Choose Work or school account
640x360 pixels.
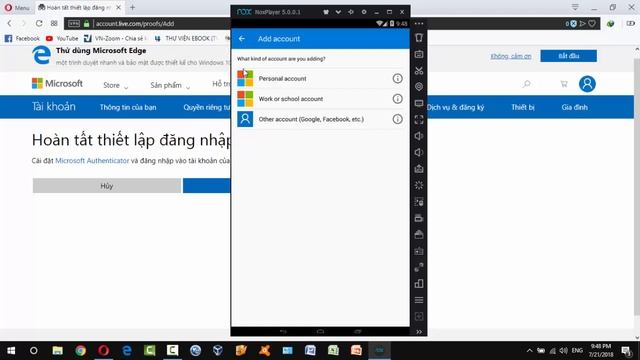[x=320, y=99]
